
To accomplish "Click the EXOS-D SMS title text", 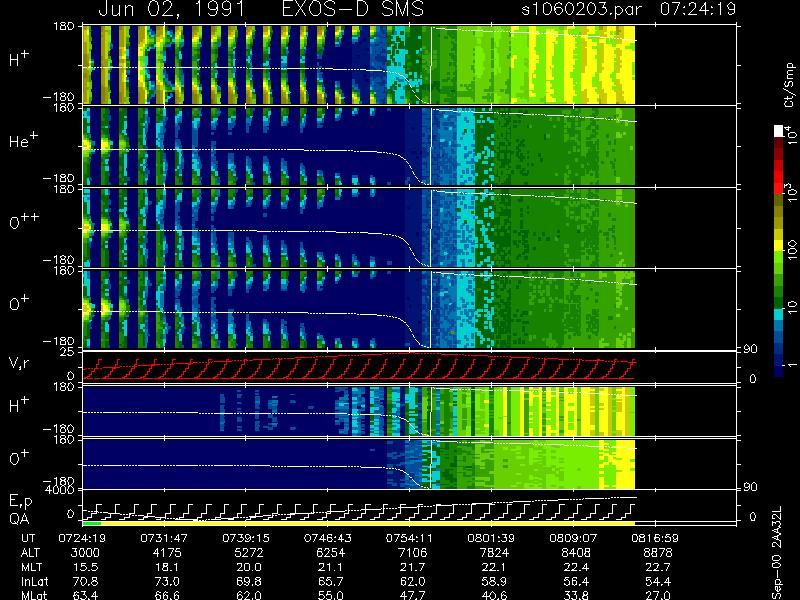I will tap(353, 9).
